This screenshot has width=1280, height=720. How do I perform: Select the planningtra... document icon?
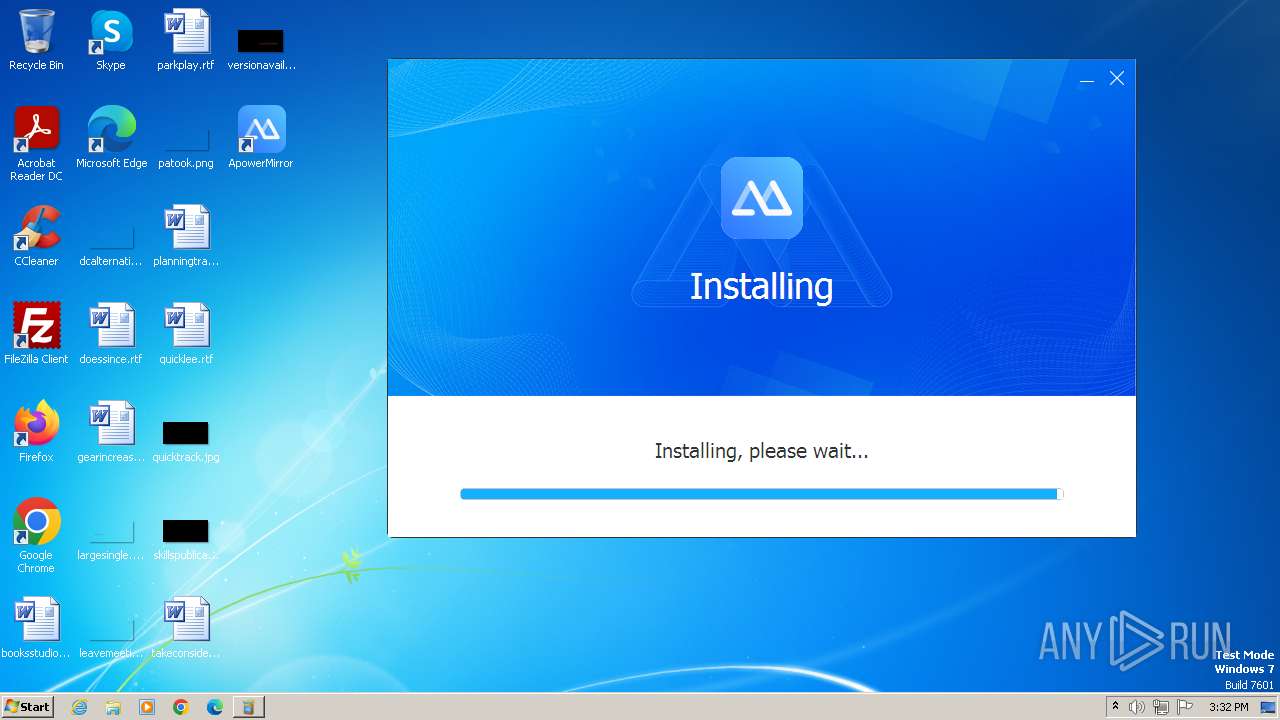[x=186, y=236]
